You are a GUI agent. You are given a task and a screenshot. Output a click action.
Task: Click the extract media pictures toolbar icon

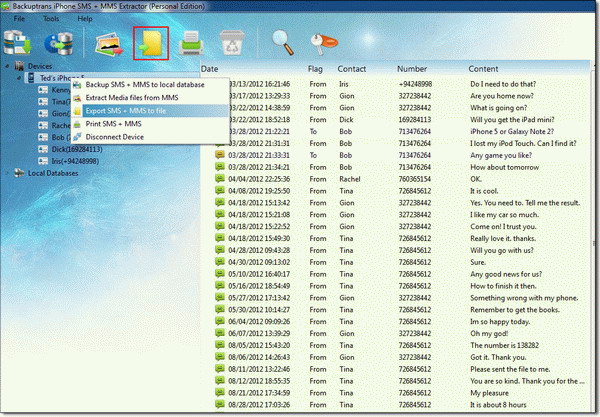click(x=108, y=44)
